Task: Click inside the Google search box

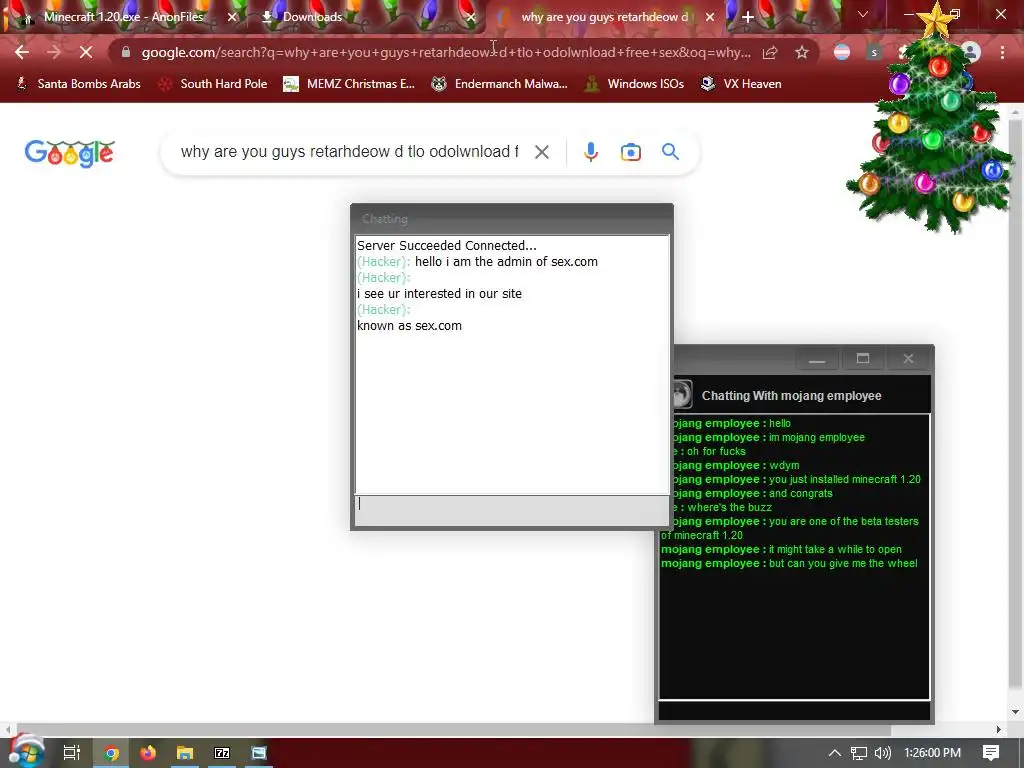Action: [x=349, y=152]
